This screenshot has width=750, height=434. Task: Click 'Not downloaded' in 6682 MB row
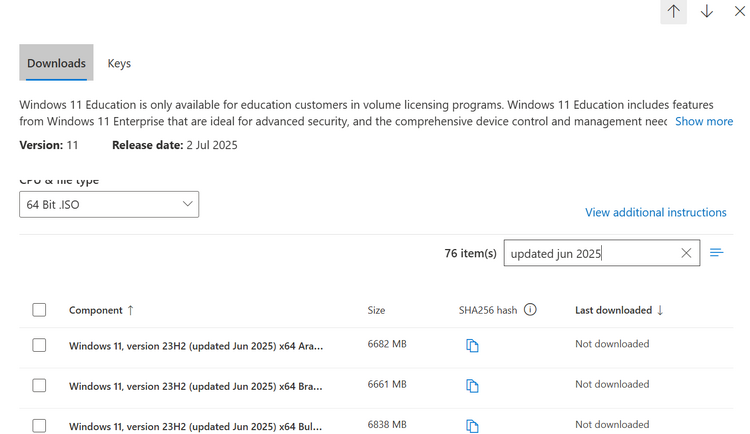(612, 344)
